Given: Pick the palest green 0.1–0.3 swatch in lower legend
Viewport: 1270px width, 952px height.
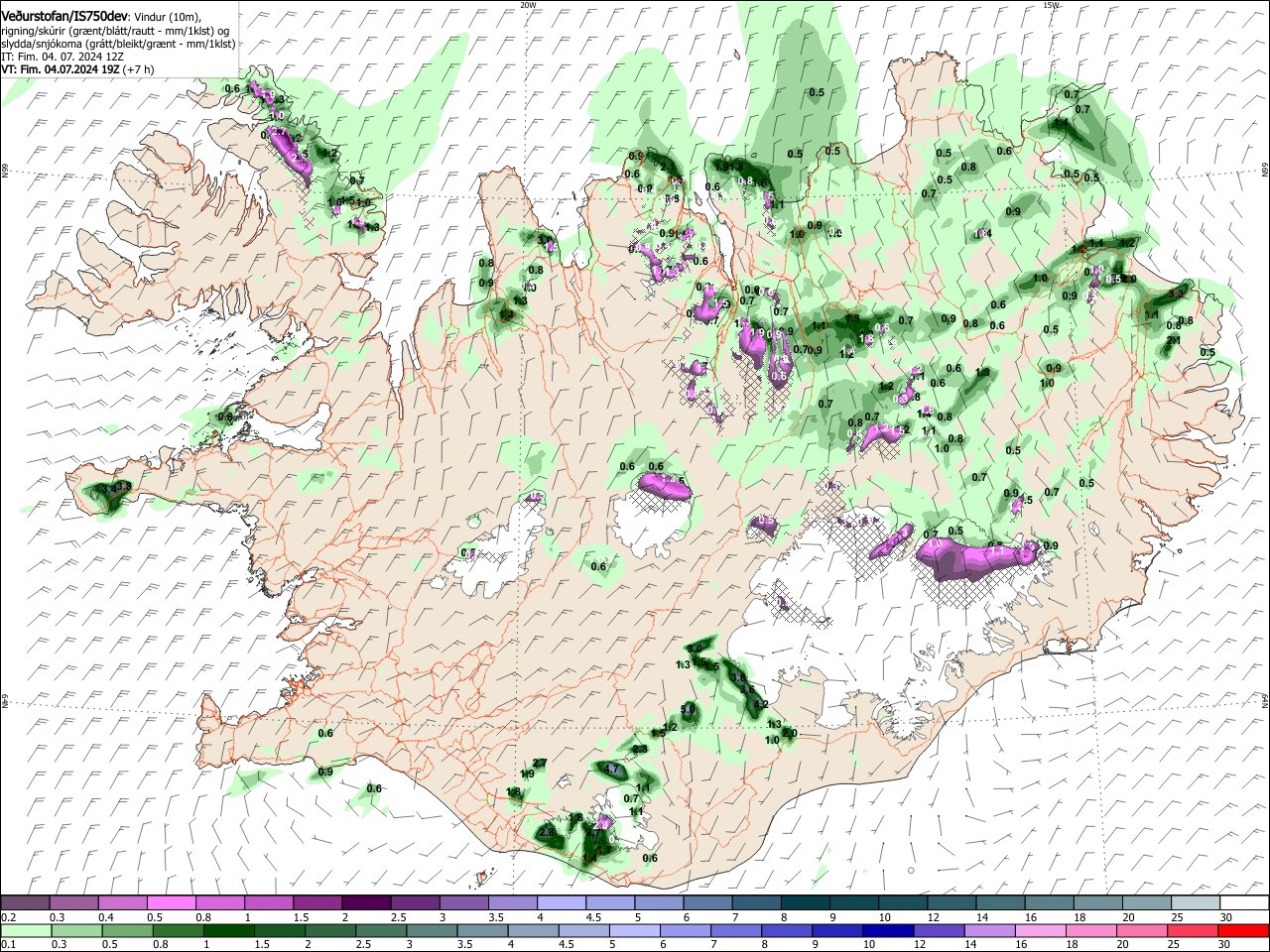Looking at the screenshot, I should [x=25, y=930].
